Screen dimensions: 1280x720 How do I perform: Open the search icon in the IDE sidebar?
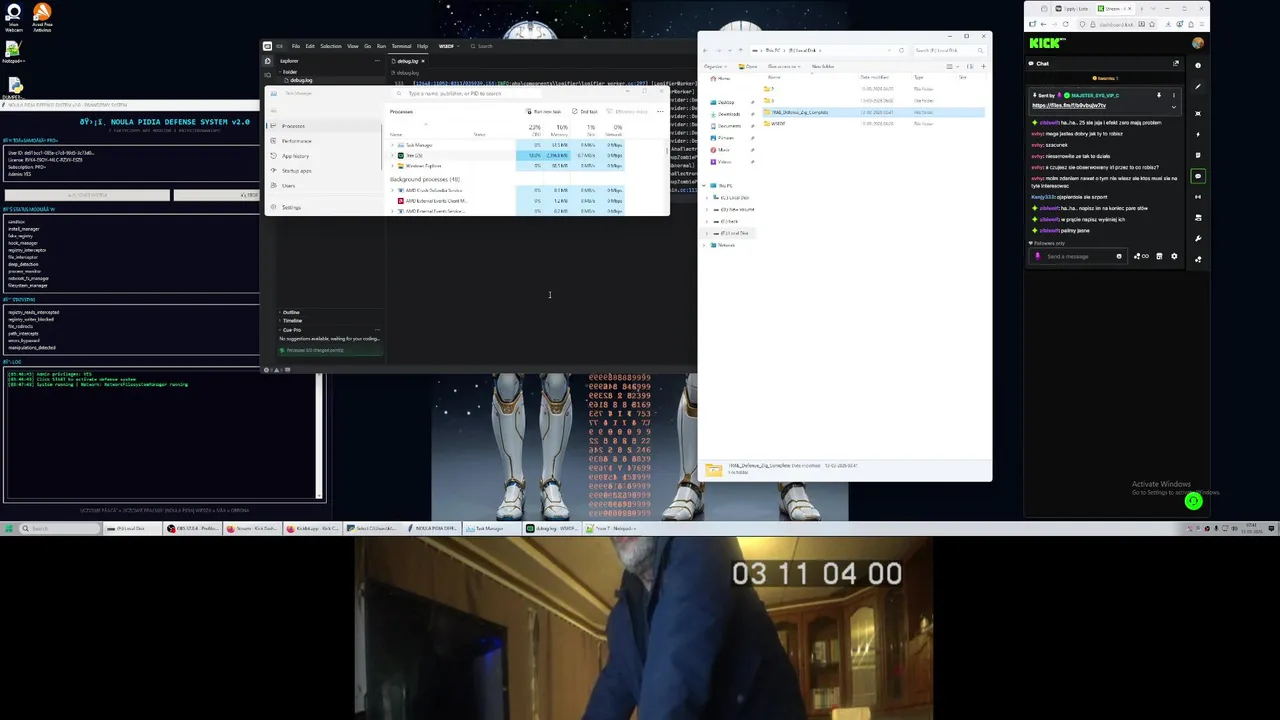click(267, 75)
